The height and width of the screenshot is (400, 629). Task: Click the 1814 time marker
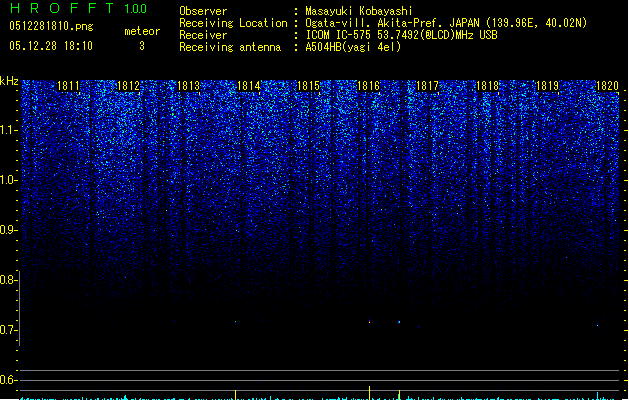coord(249,86)
